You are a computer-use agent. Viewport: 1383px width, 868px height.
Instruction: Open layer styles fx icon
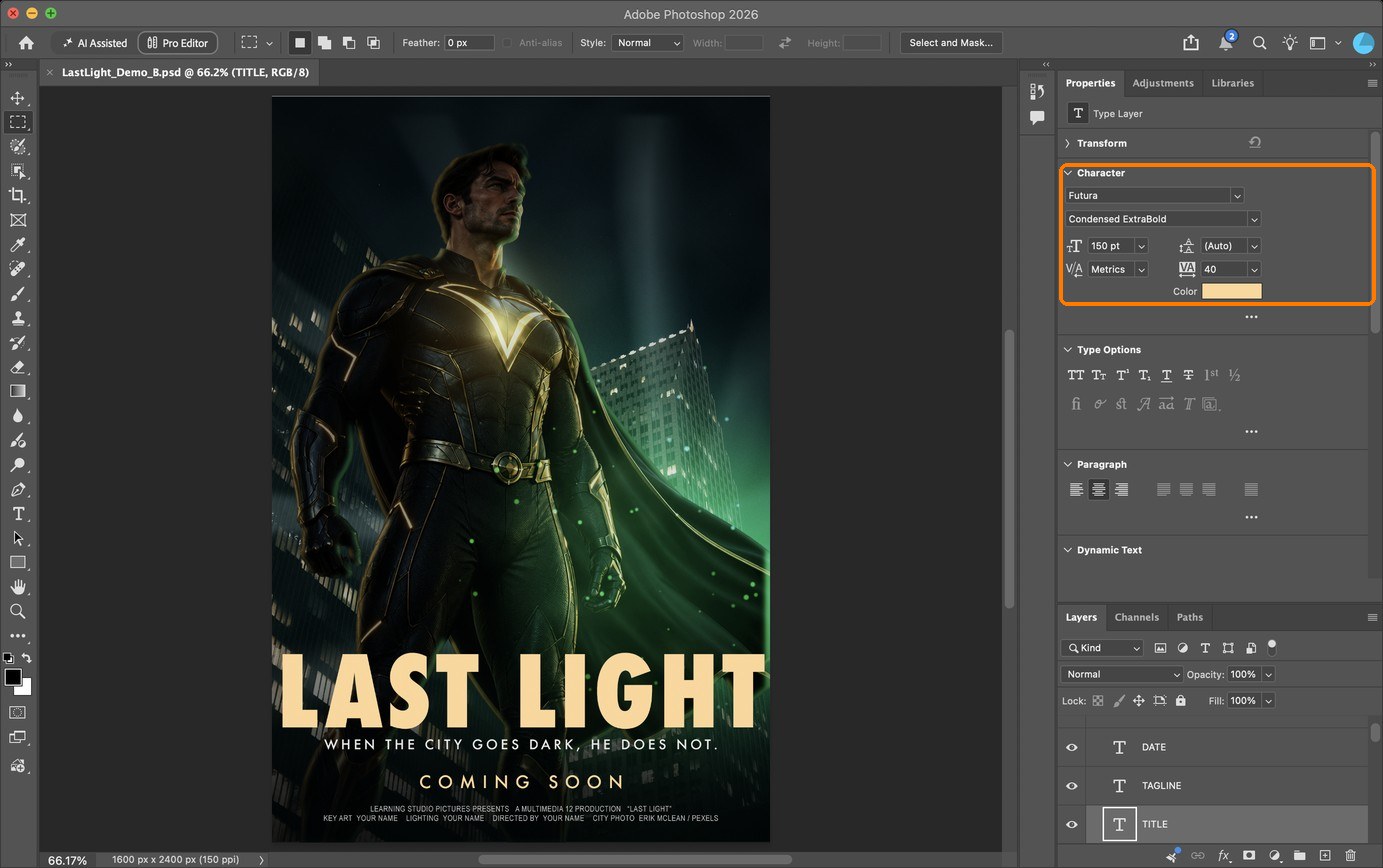click(1223, 856)
